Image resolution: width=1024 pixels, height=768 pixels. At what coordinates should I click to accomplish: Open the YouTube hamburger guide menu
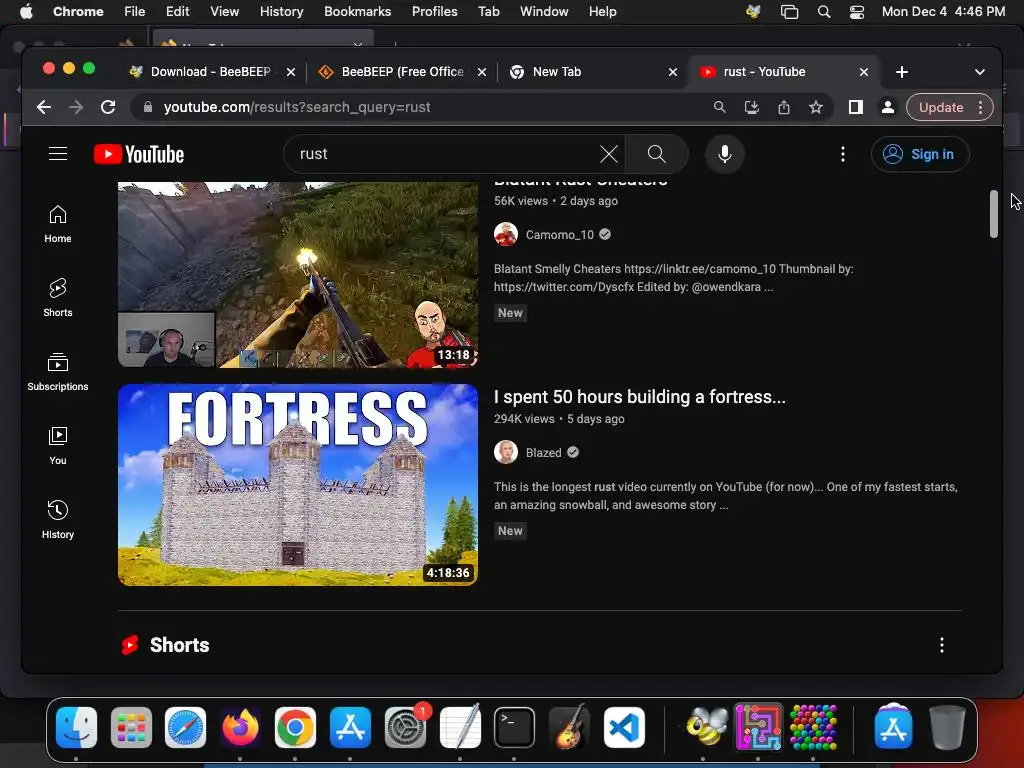58,153
